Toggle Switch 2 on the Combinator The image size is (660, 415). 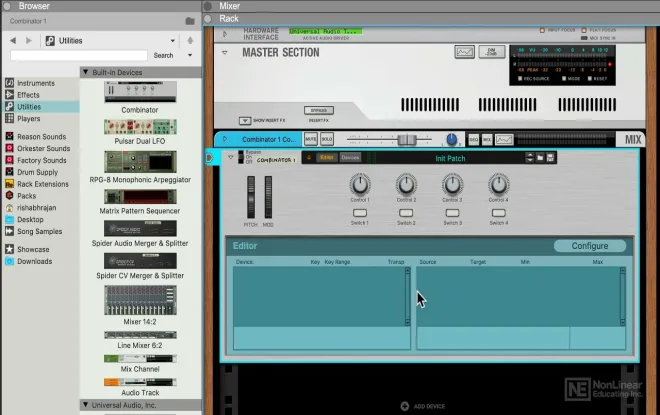(406, 213)
